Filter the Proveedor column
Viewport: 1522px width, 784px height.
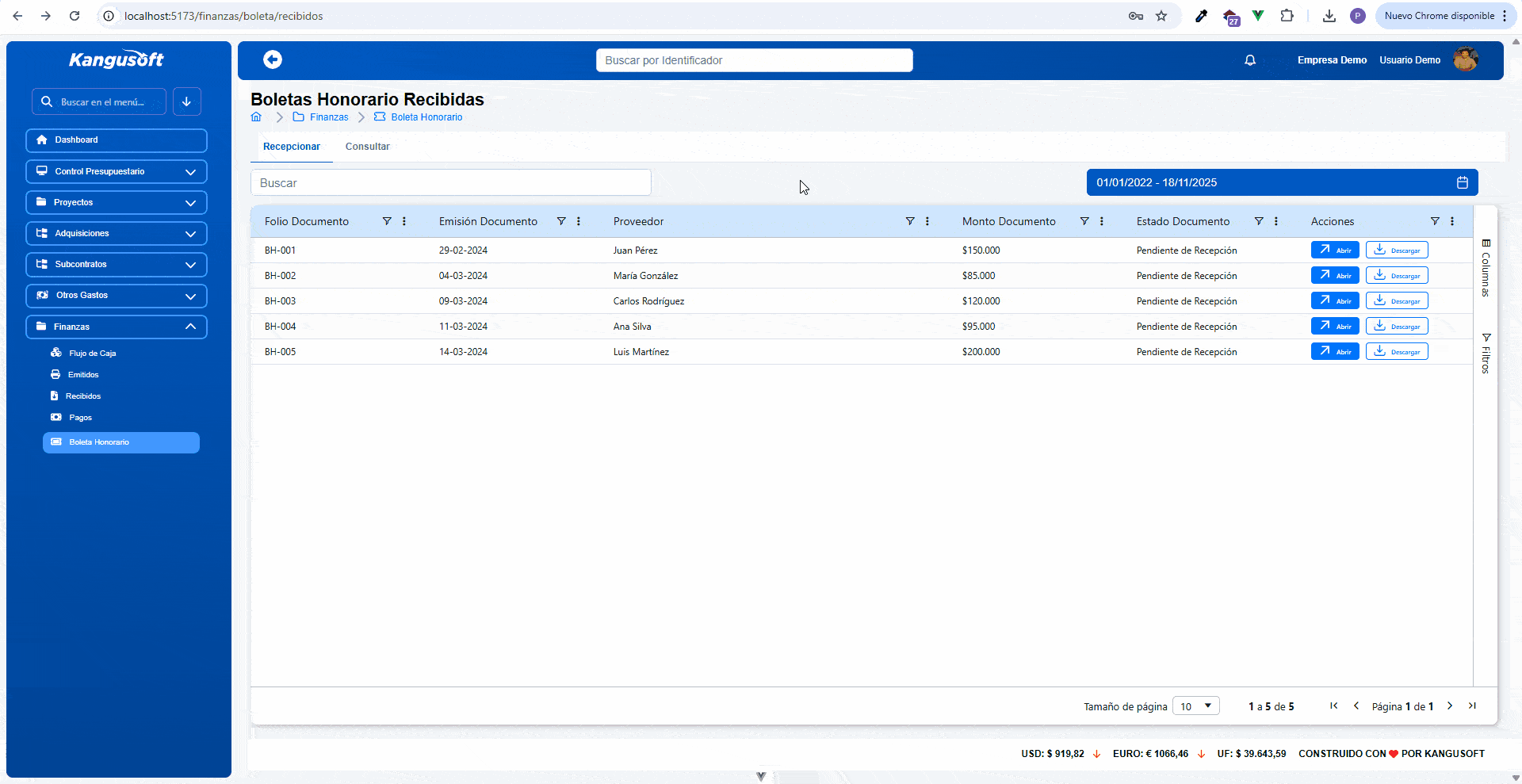click(x=910, y=221)
